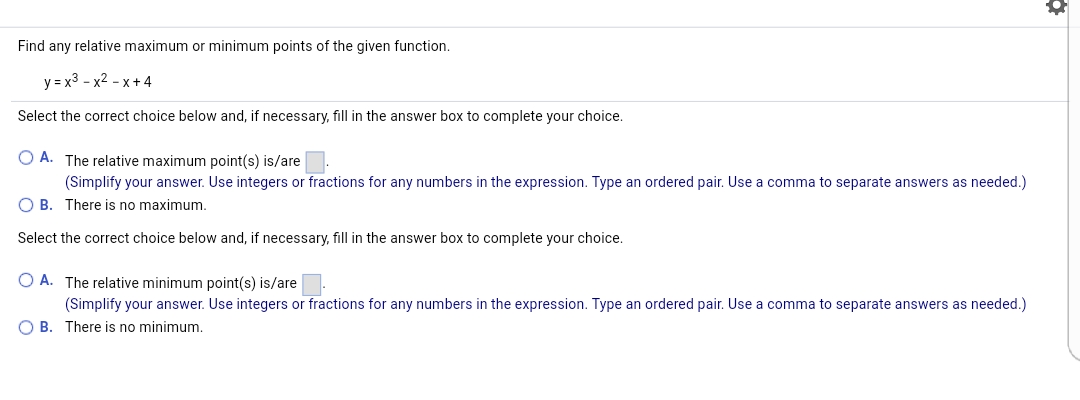Image resolution: width=1080 pixels, height=400 pixels.
Task: Click the text "The relative minimum point(s) is/are"
Action: point(181,283)
